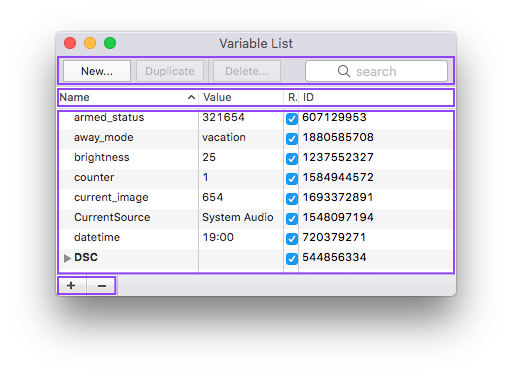Click the ID 607129953
The width and height of the screenshot is (512, 376).
point(334,117)
